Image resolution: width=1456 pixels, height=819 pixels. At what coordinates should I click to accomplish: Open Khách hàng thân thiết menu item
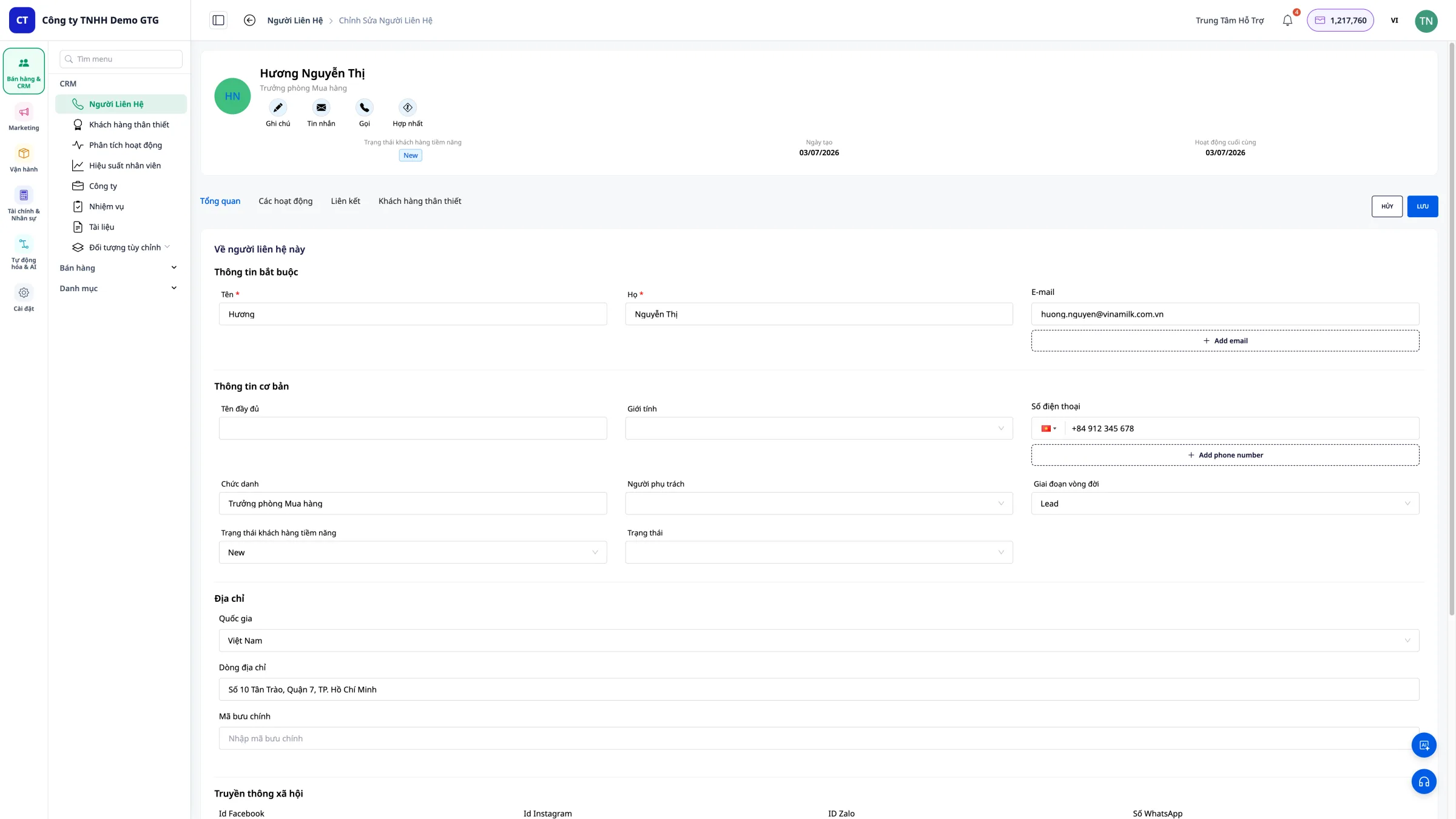[x=121, y=124]
